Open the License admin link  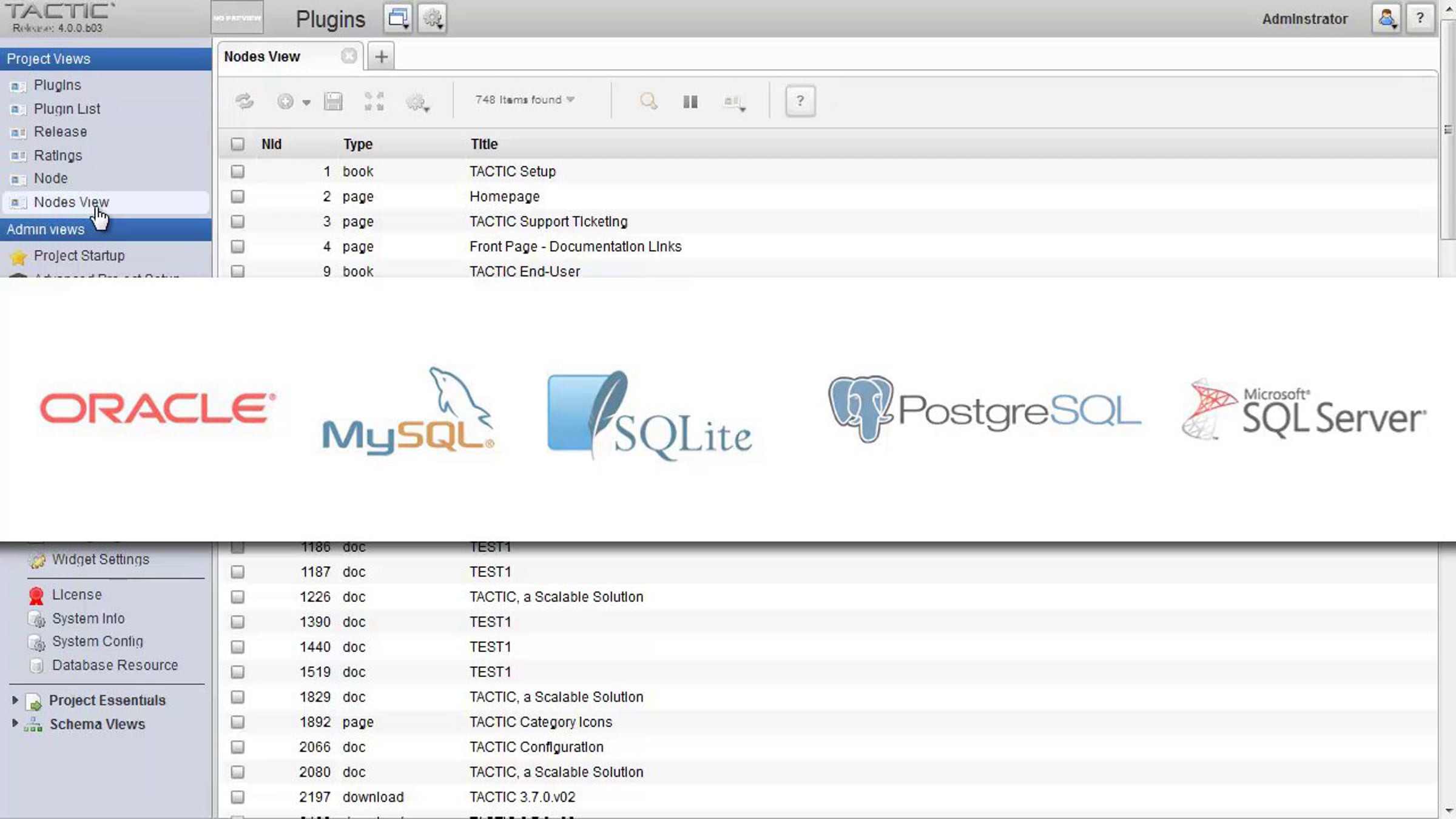click(x=76, y=595)
